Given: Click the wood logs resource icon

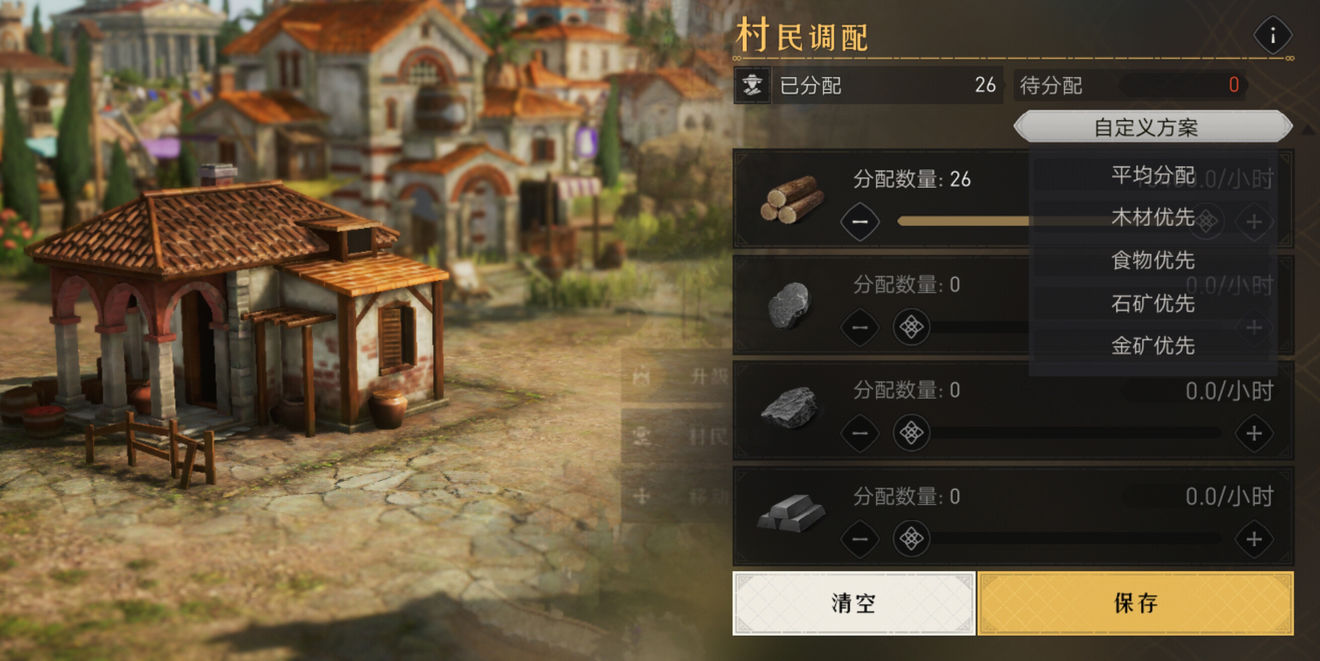Looking at the screenshot, I should tap(791, 199).
